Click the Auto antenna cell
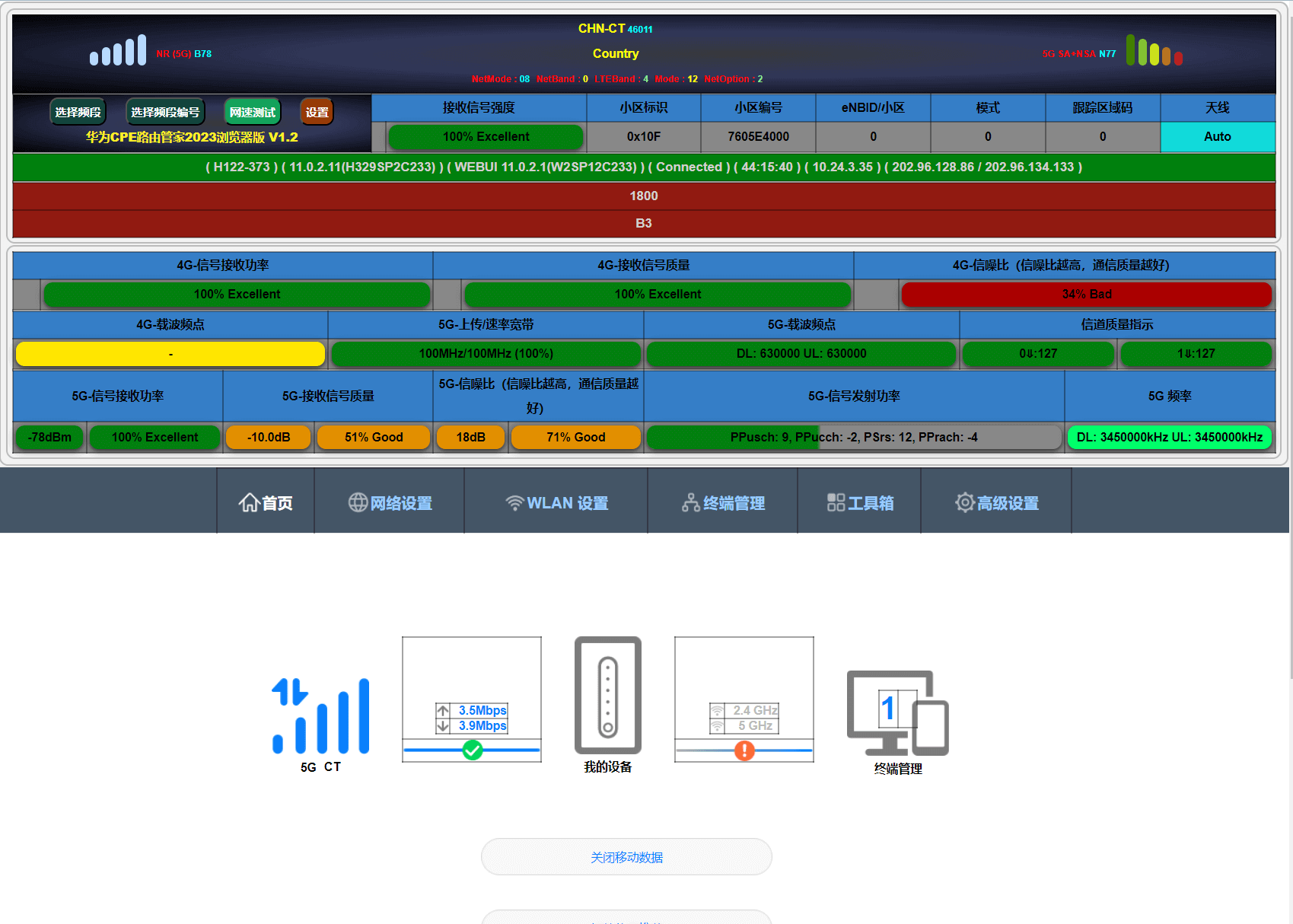This screenshot has width=1293, height=924. click(x=1217, y=137)
